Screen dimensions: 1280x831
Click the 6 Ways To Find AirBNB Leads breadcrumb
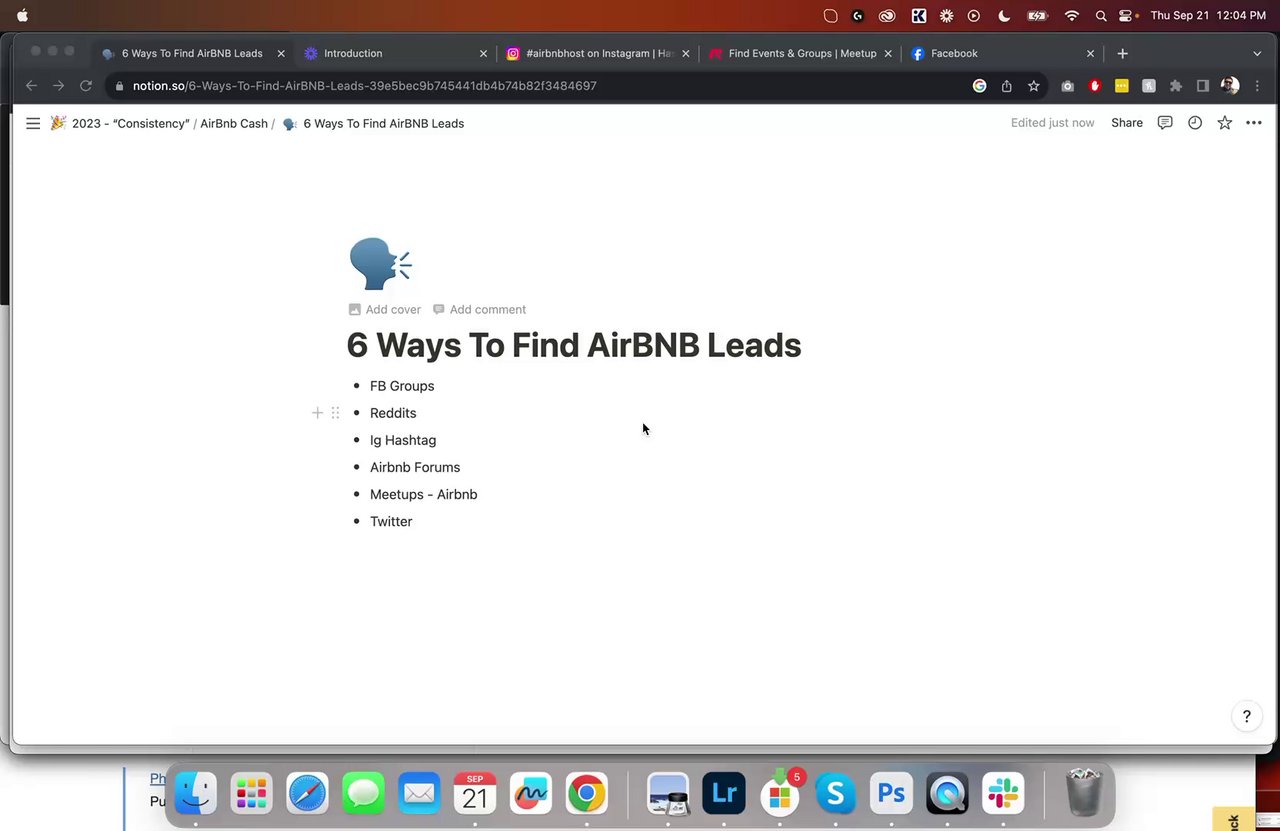tap(373, 123)
